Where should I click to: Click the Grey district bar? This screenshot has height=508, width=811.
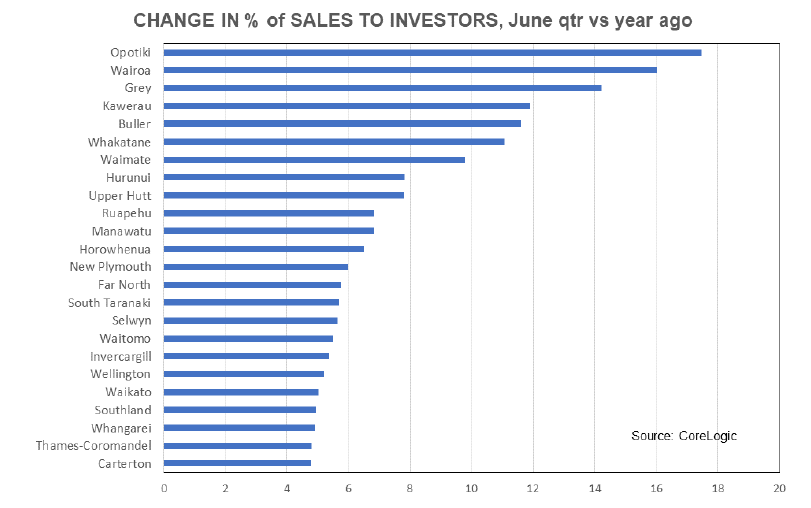coord(381,88)
